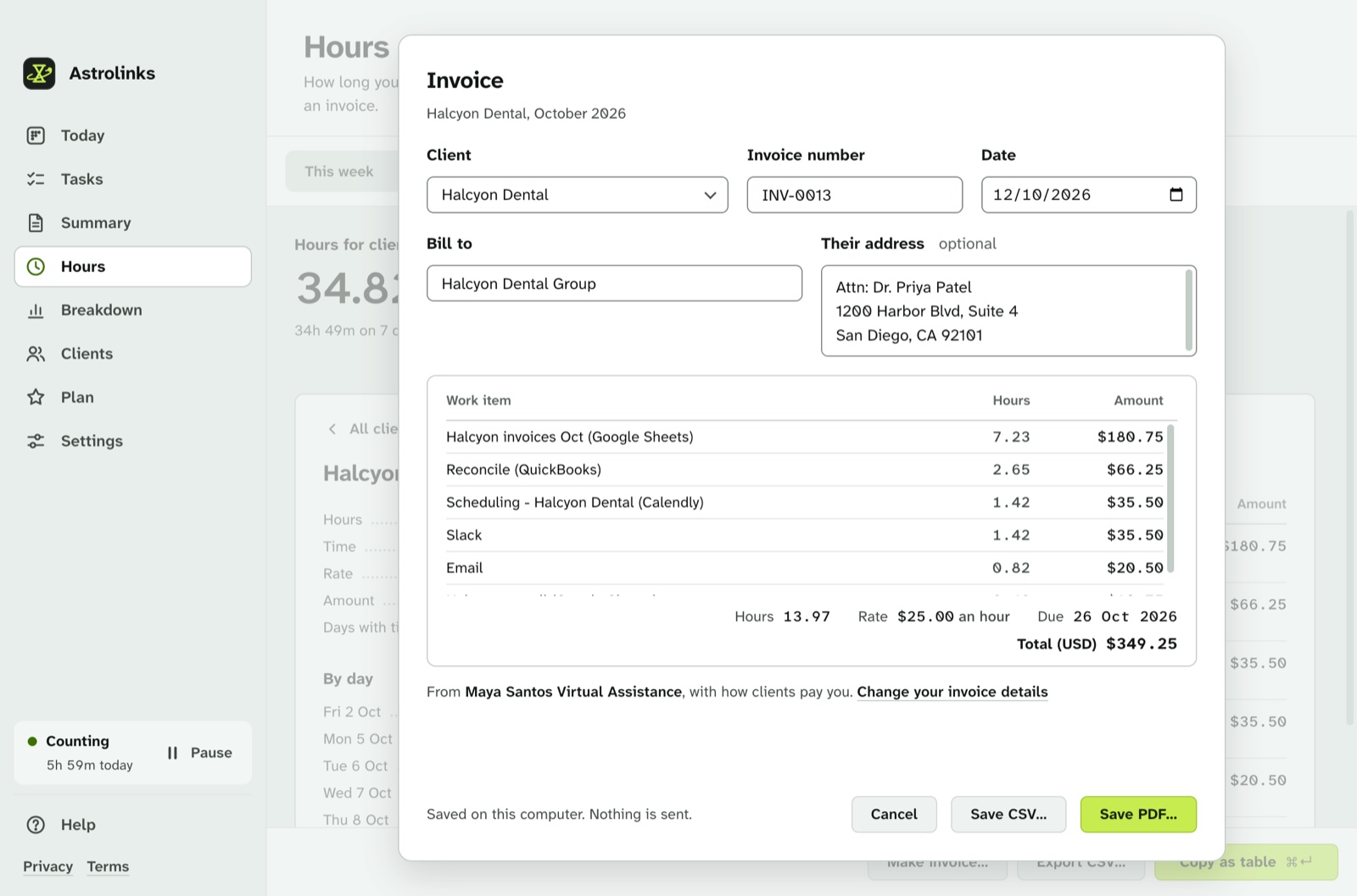Click the Bill to field
Image resolution: width=1357 pixels, height=896 pixels.
(614, 284)
